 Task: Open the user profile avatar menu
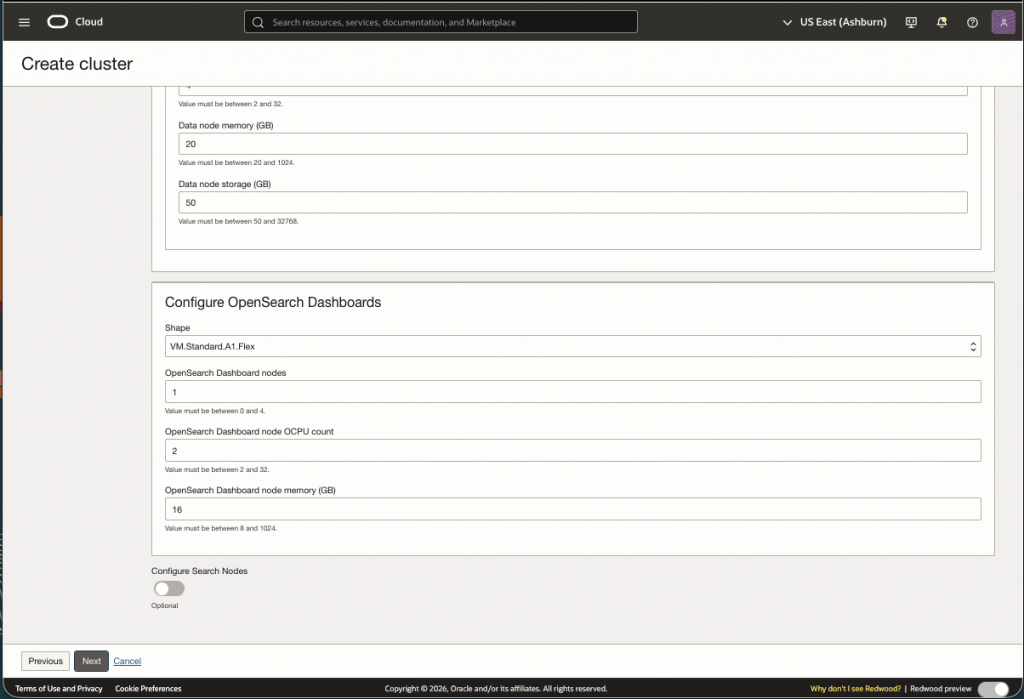point(1003,22)
